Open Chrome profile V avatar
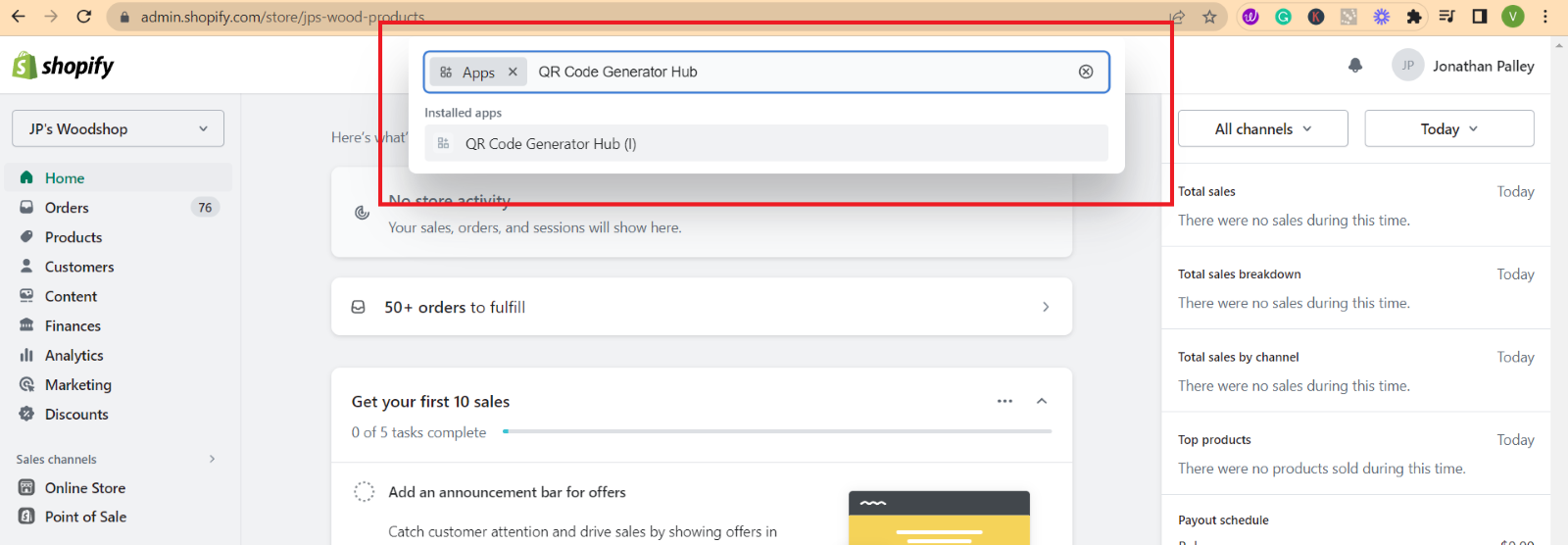The width and height of the screenshot is (1568, 545). pyautogui.click(x=1513, y=17)
